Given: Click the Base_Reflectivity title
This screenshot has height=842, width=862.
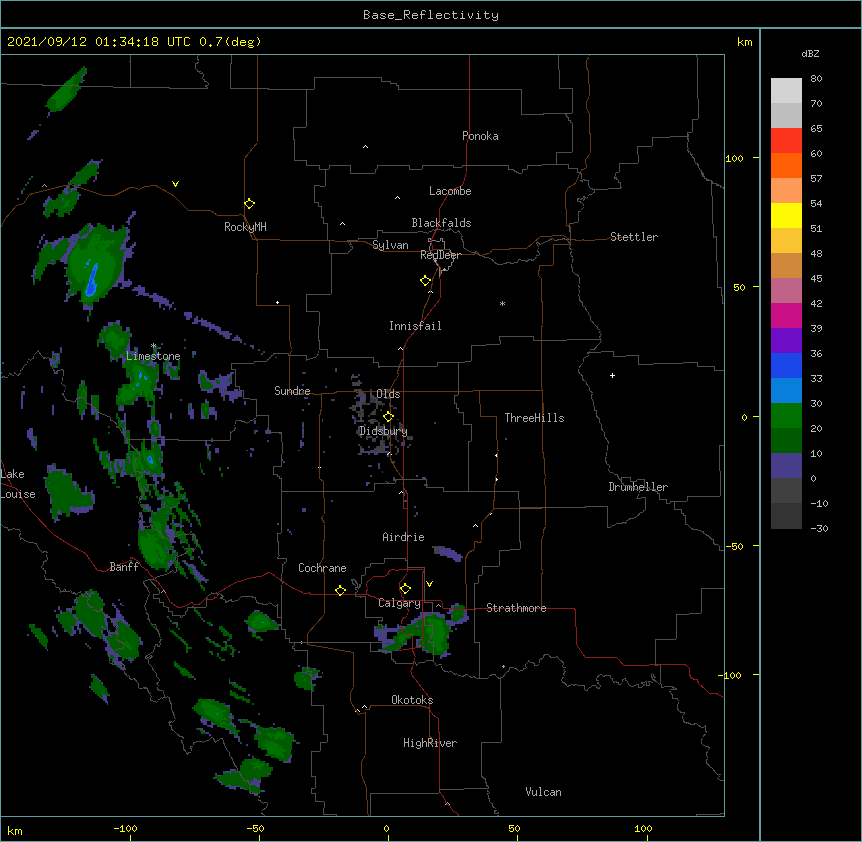Looking at the screenshot, I should (431, 15).
